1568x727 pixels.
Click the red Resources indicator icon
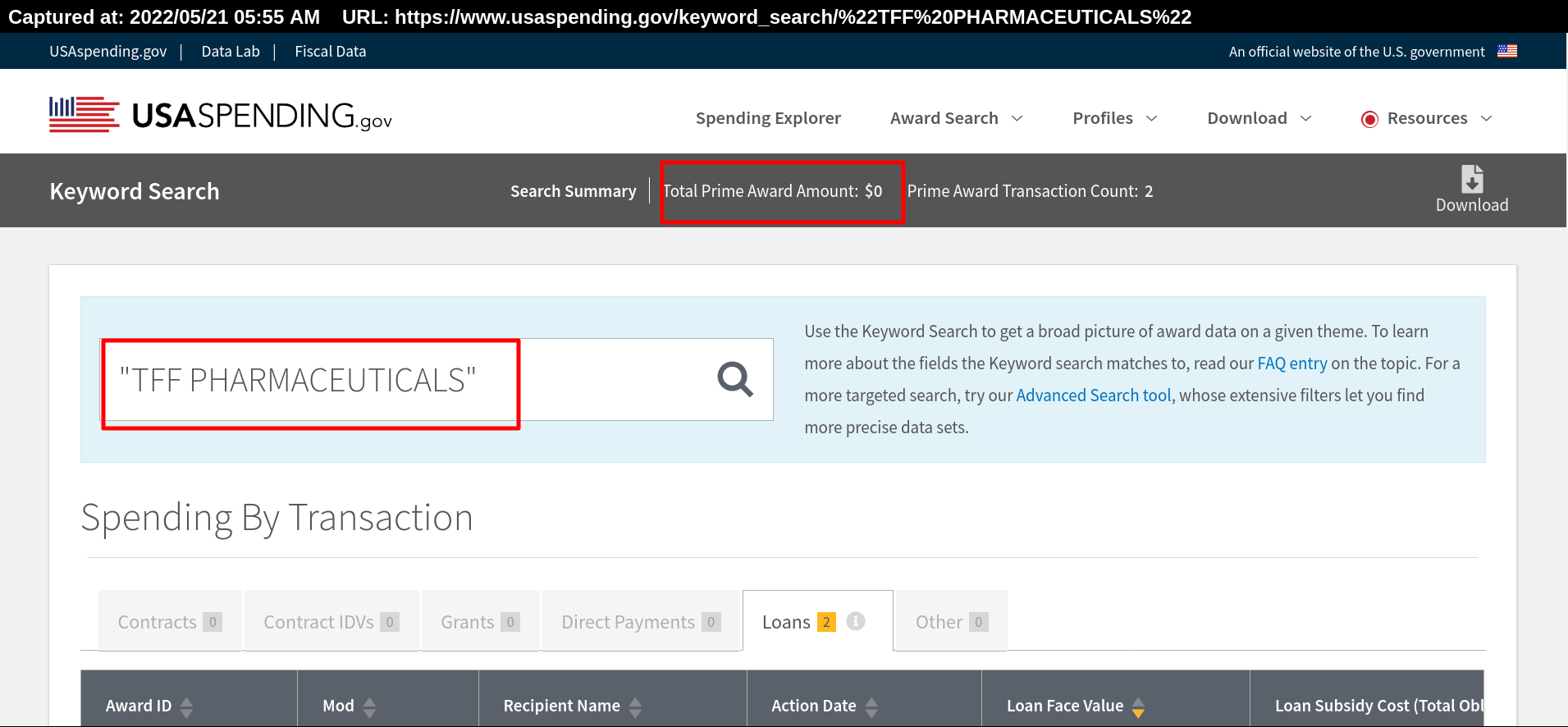[1369, 119]
